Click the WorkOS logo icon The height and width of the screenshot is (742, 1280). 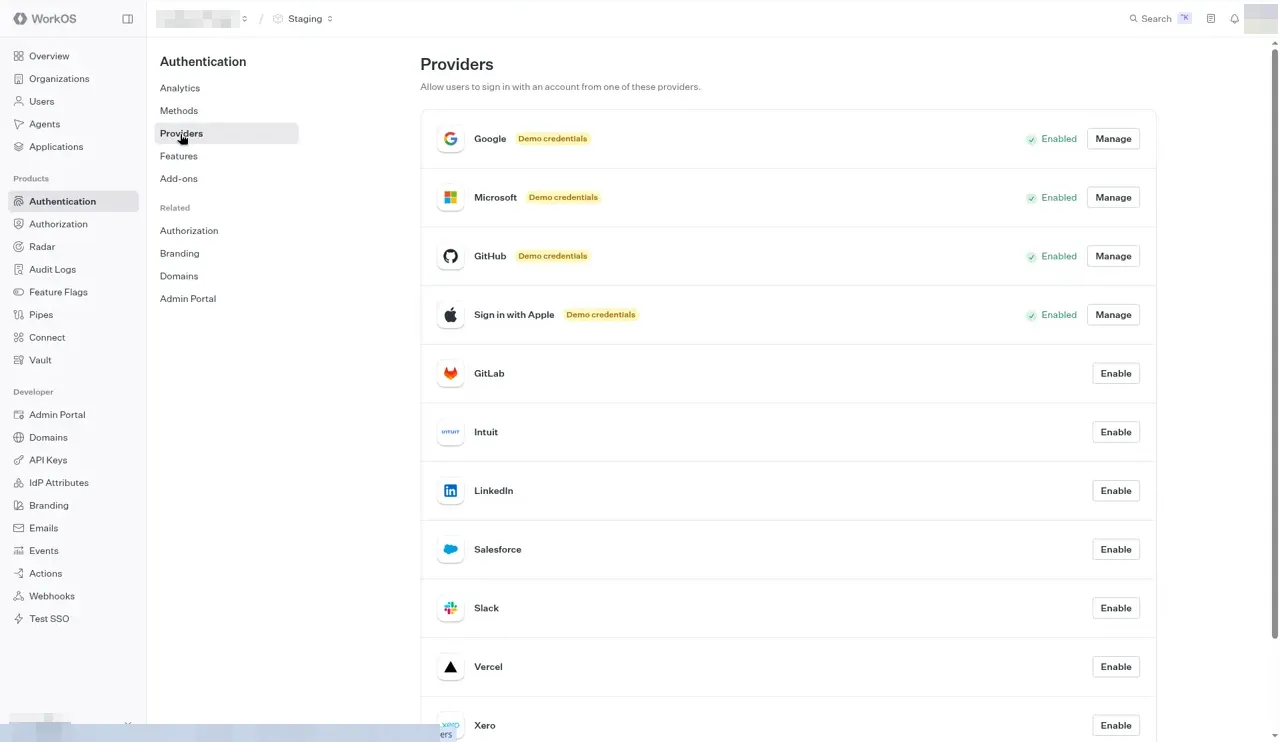click(x=20, y=19)
